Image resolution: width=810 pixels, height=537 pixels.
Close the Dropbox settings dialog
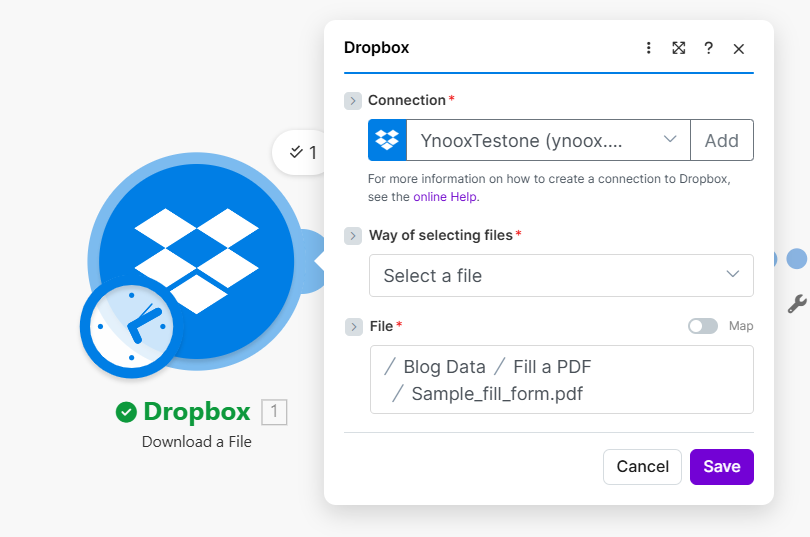(x=739, y=49)
